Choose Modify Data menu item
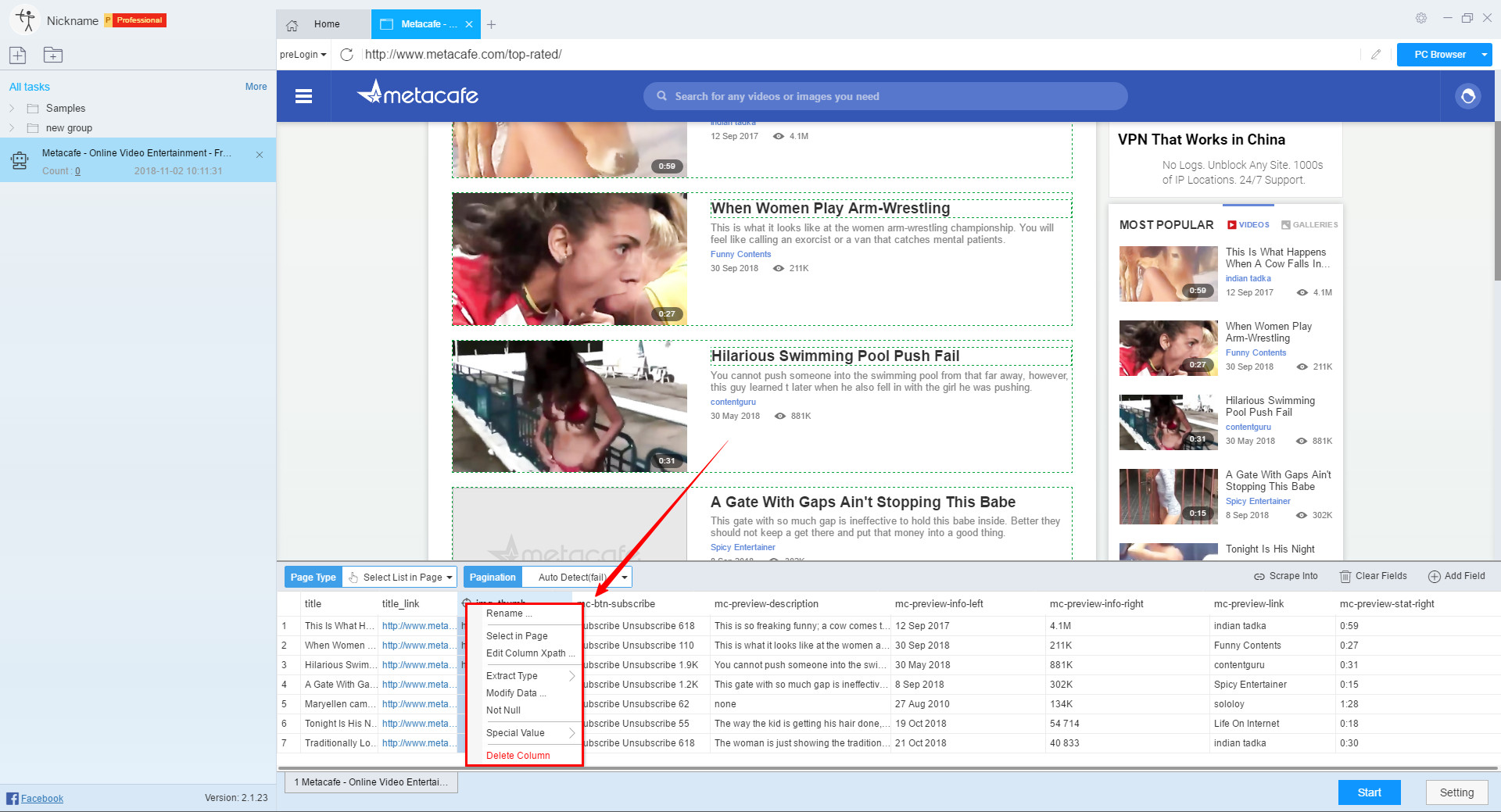1501x812 pixels. 516,693
